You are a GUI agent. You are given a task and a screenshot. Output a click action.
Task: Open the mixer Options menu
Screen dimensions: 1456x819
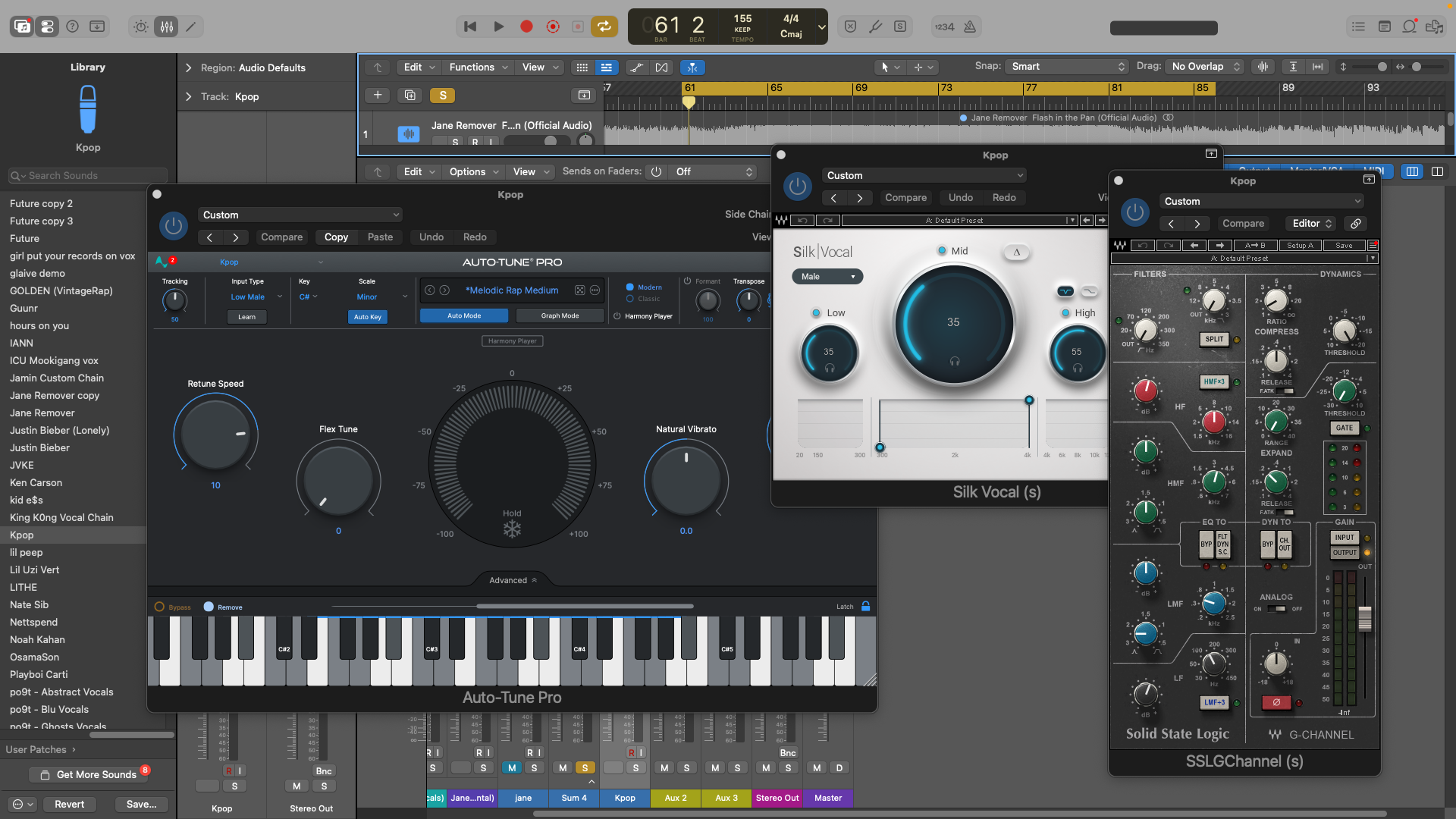pos(474,171)
